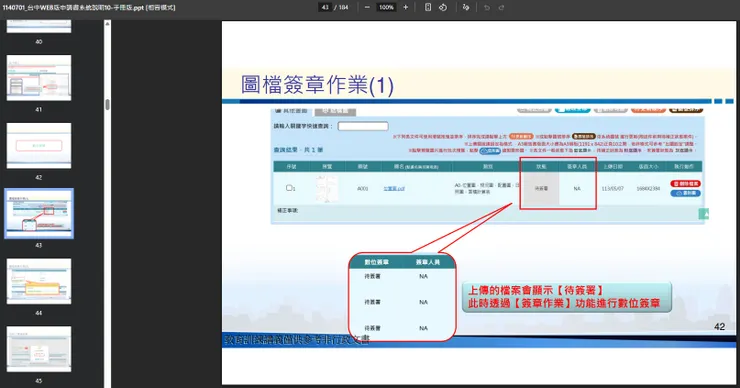The image size is (740, 388).
Task: Click the slide number 42 text
Action: click(x=719, y=327)
